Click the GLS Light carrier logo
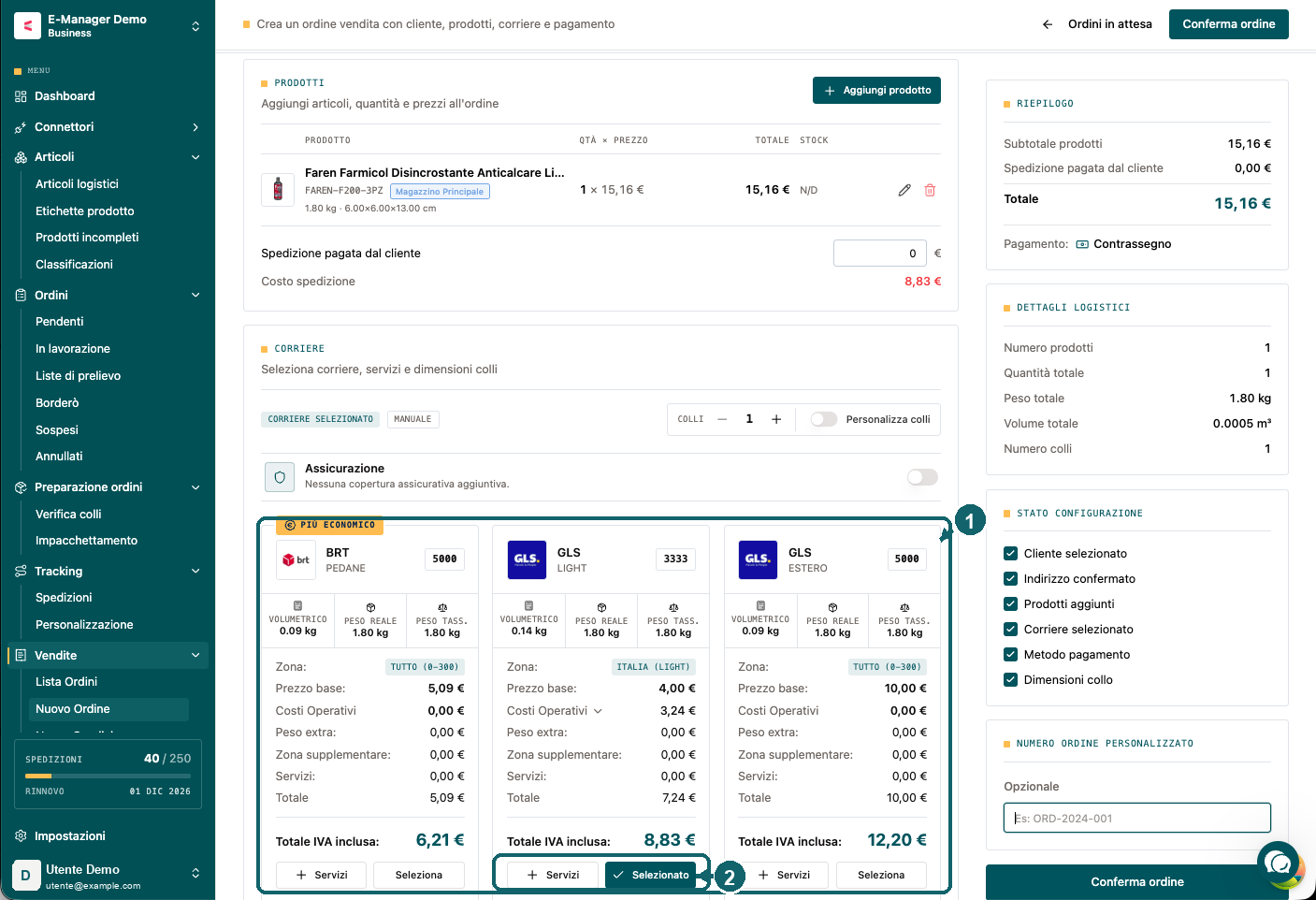 click(527, 559)
